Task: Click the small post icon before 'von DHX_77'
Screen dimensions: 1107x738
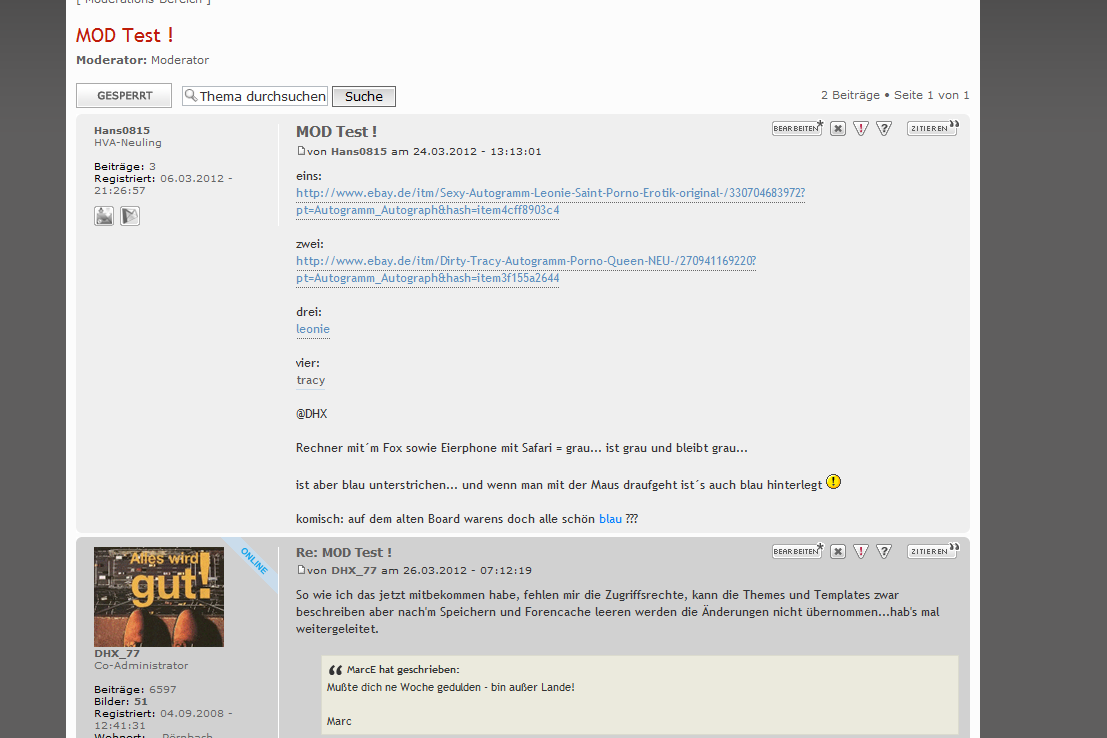Action: click(x=301, y=569)
